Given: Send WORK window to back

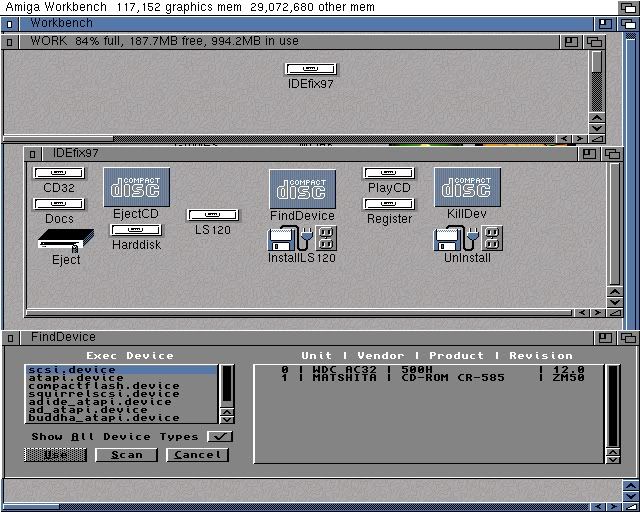Looking at the screenshot, I should [595, 41].
